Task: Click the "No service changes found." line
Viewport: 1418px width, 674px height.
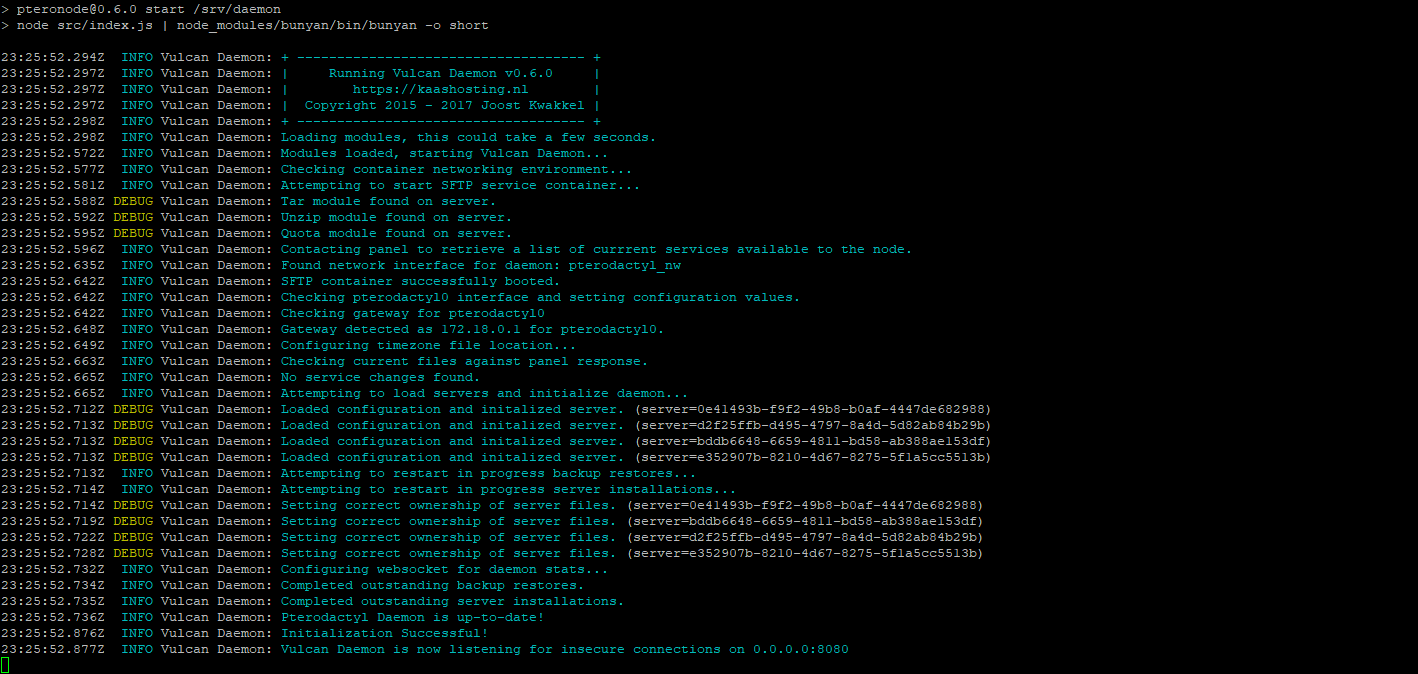Action: (x=380, y=377)
